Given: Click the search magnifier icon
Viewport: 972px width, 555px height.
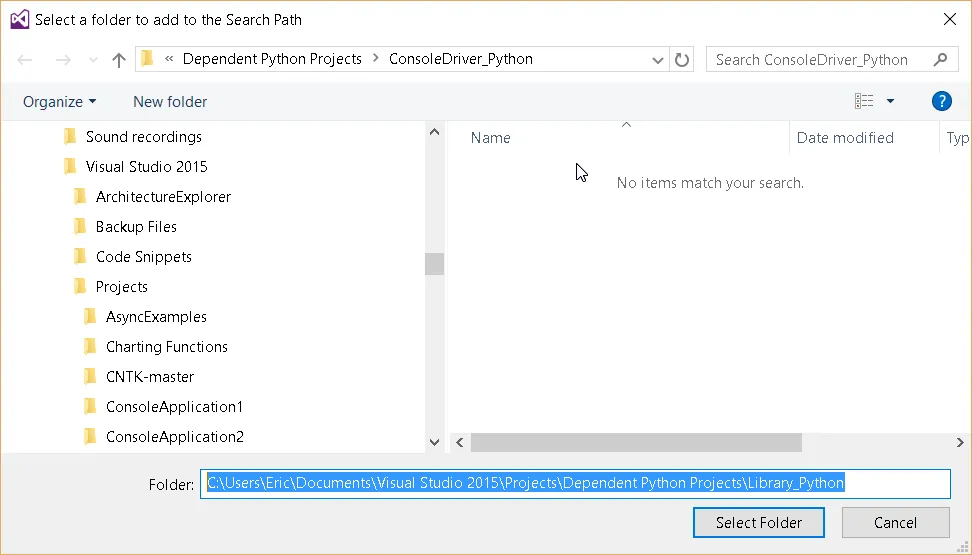Looking at the screenshot, I should 940,59.
